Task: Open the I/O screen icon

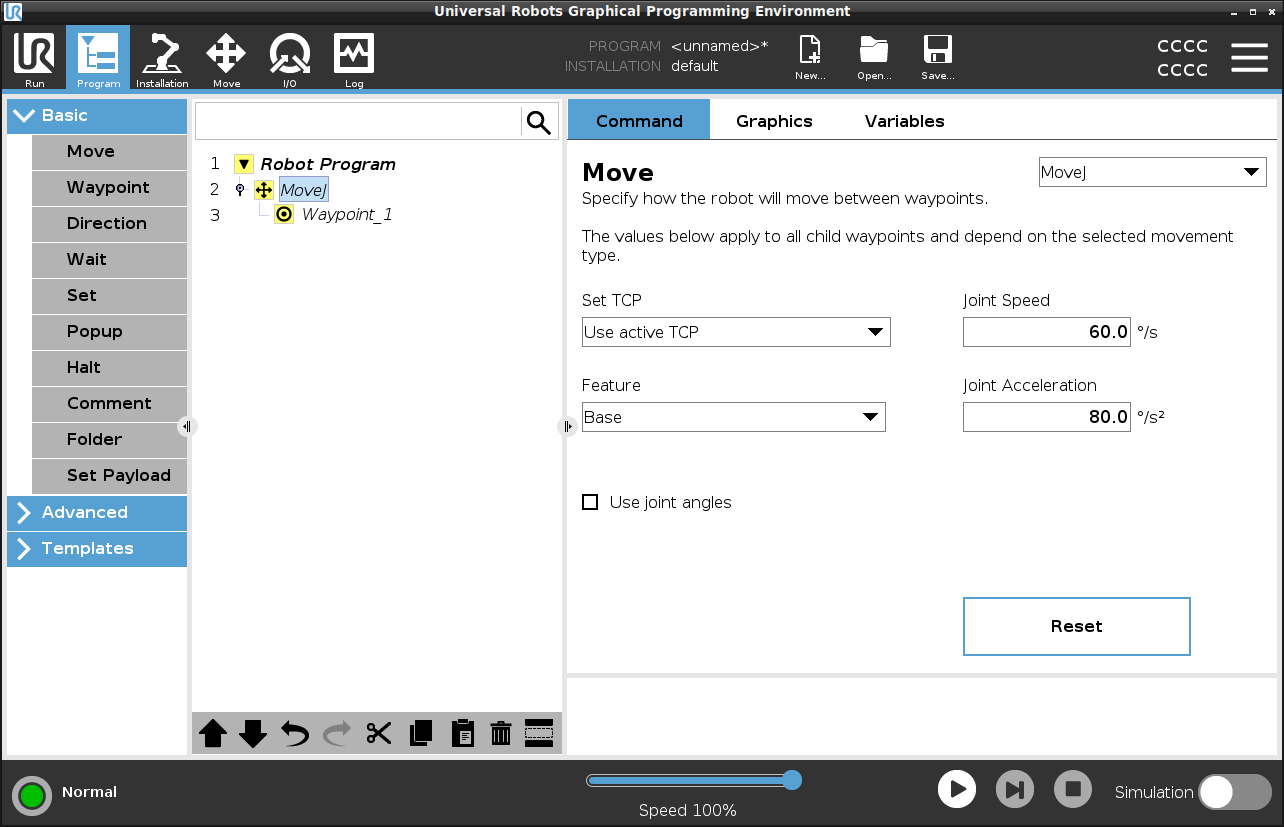Action: pos(289,59)
